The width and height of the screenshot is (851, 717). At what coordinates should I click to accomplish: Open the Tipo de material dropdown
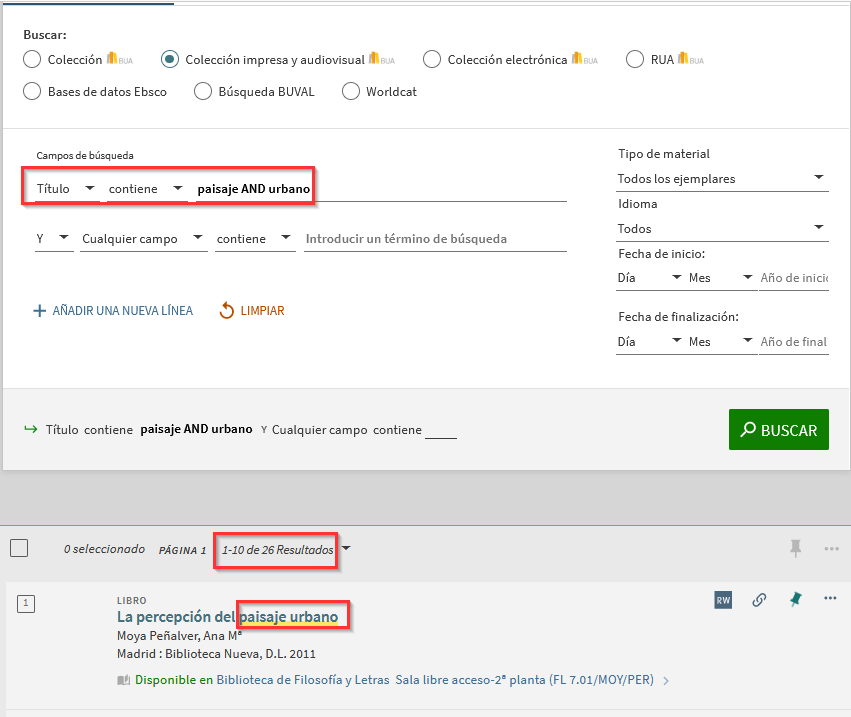[722, 179]
